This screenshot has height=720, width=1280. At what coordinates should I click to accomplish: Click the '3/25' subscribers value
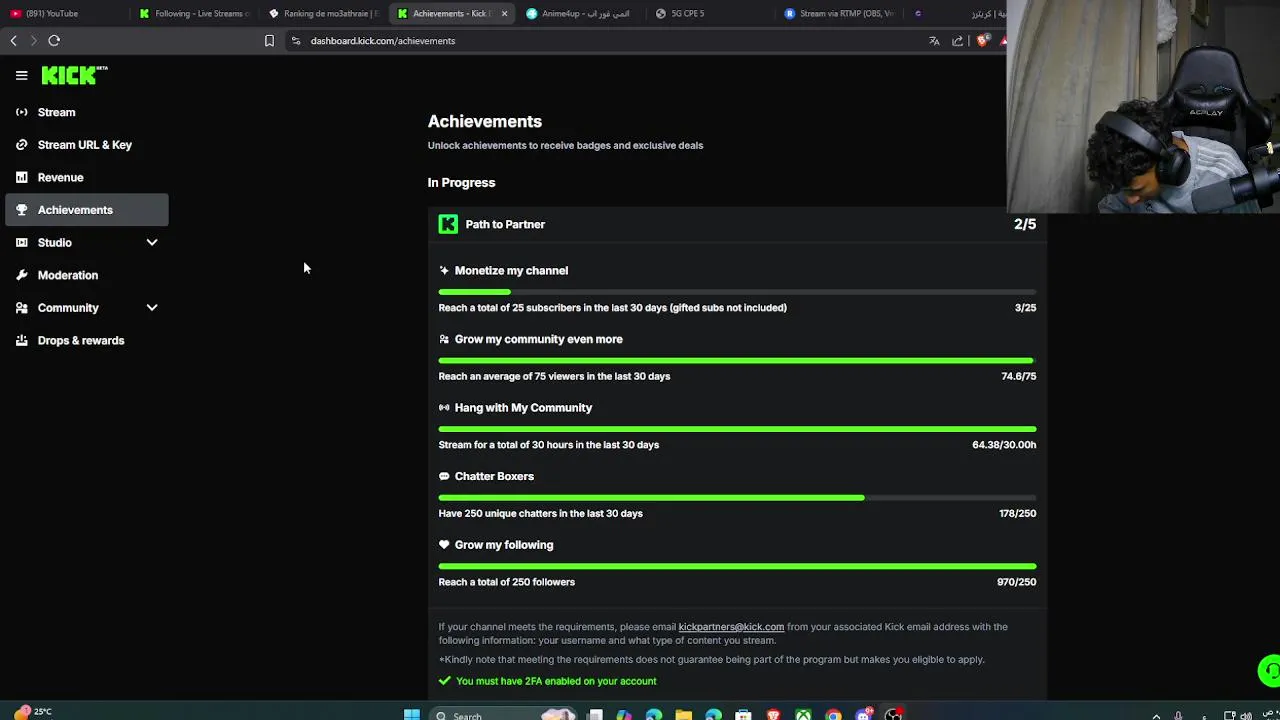coord(1025,308)
